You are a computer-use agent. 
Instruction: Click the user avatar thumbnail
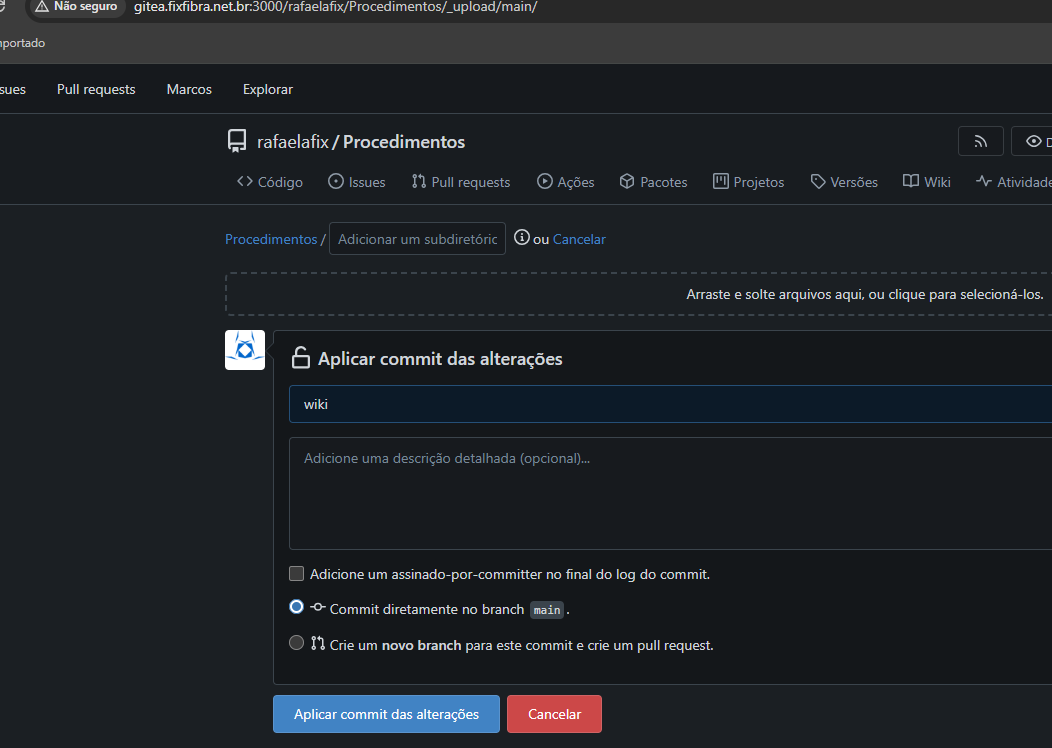(245, 350)
